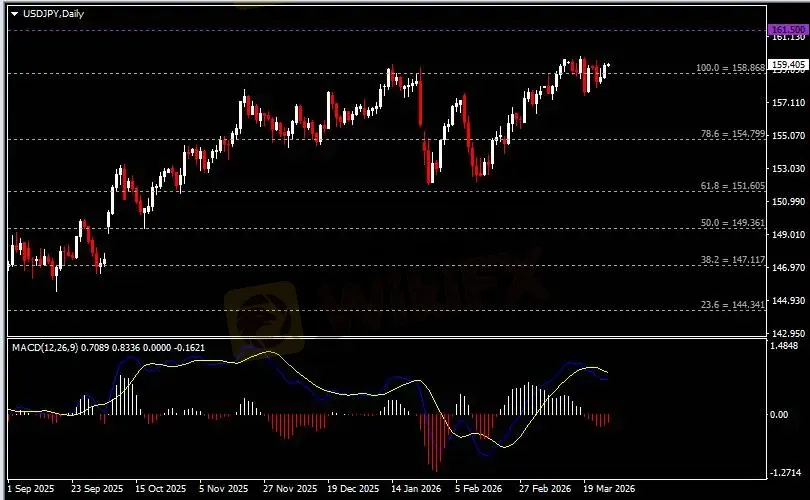Select the 14 Jan 2026 date on timeline
The height and width of the screenshot is (500, 810).
click(x=416, y=489)
